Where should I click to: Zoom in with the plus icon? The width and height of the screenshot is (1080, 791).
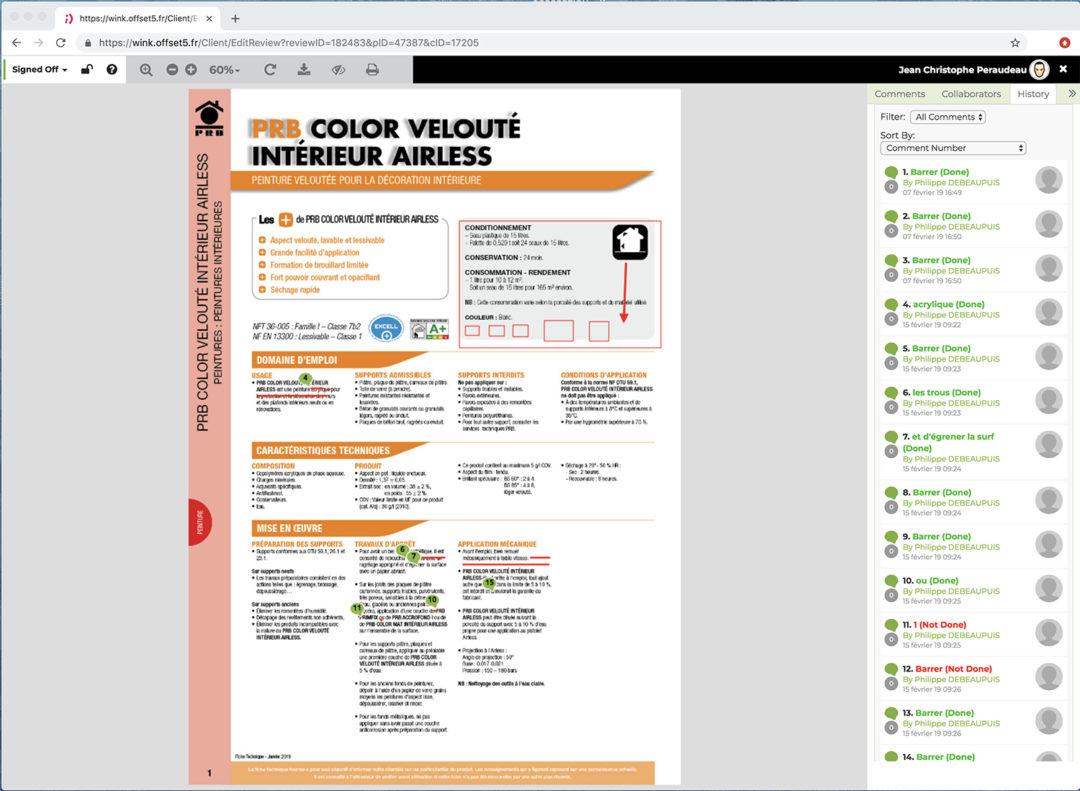[x=191, y=70]
